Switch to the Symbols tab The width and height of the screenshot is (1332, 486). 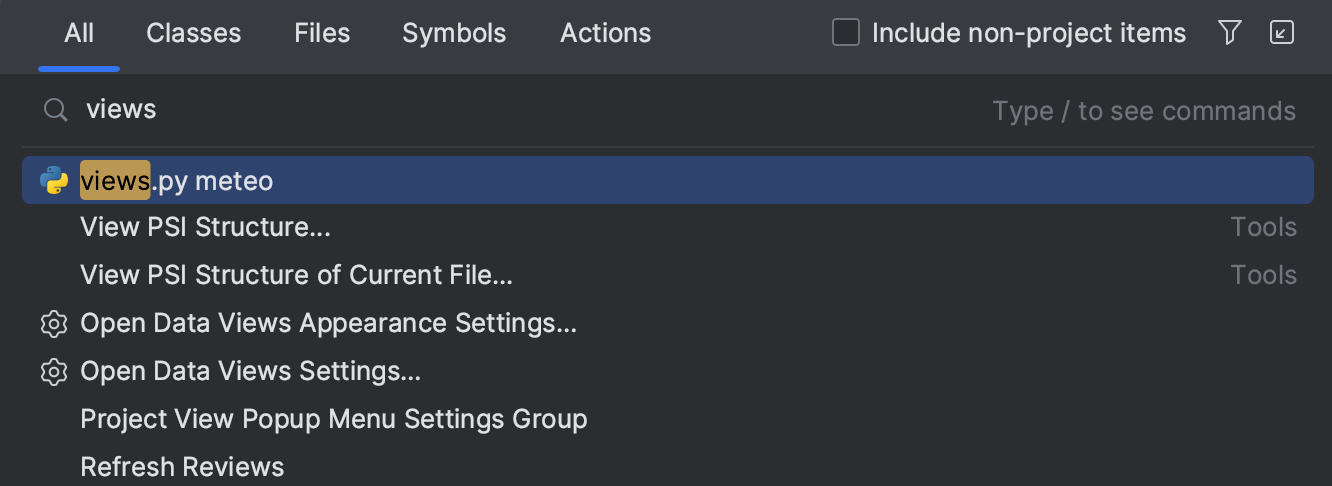click(454, 33)
